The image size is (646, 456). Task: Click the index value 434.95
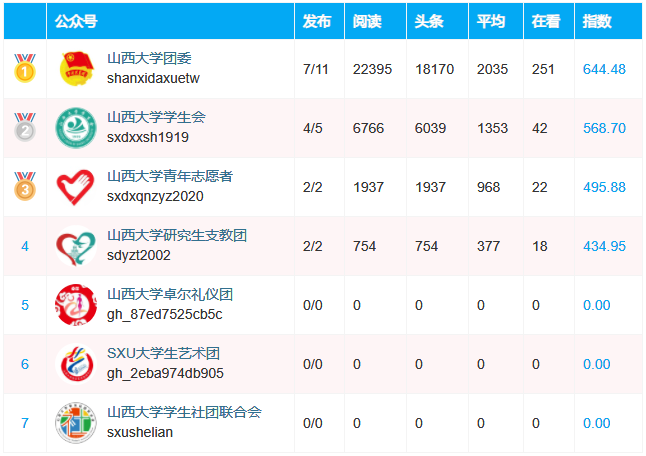604,246
